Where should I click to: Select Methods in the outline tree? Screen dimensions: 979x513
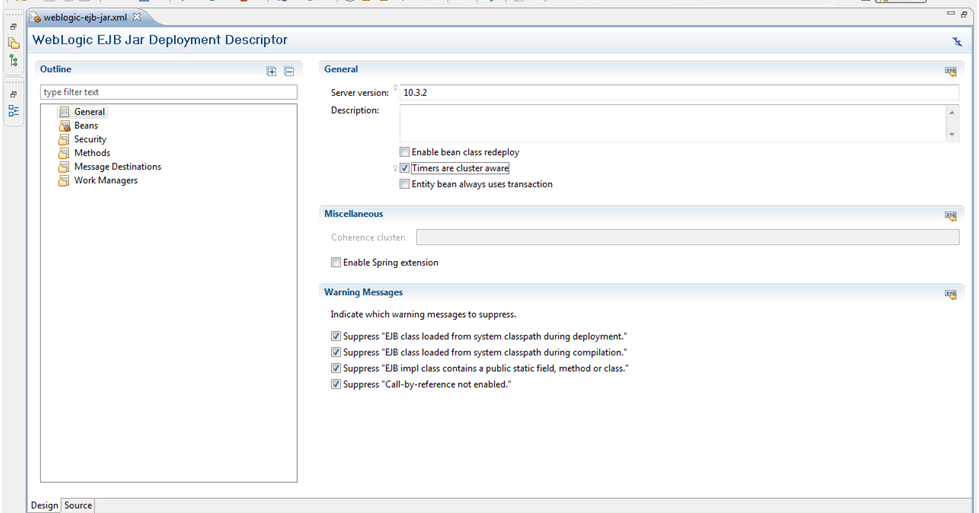(x=92, y=153)
